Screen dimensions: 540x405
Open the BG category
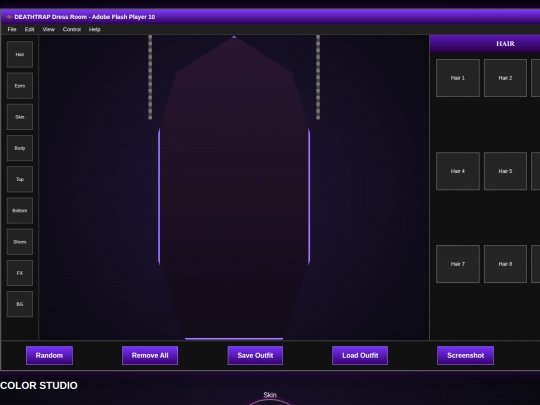[x=20, y=304]
